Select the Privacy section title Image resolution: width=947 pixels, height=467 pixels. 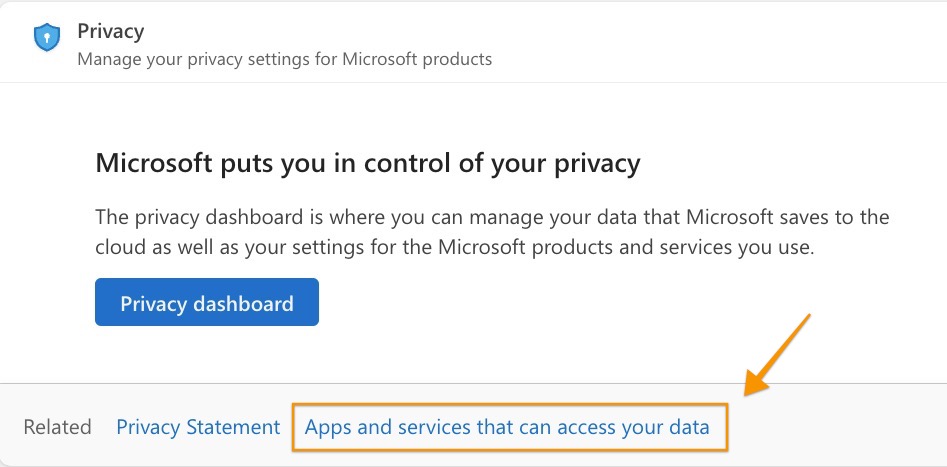click(111, 31)
